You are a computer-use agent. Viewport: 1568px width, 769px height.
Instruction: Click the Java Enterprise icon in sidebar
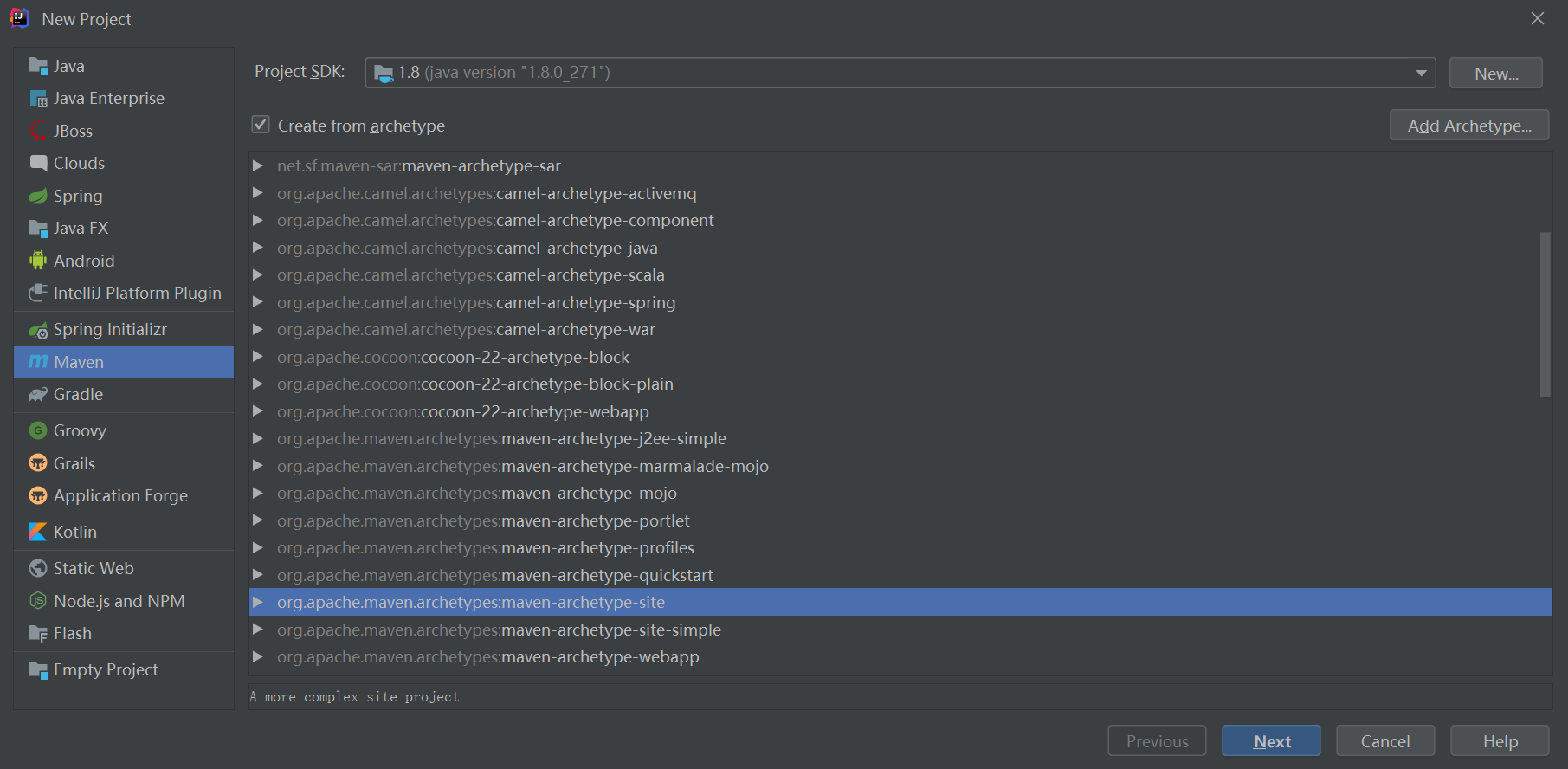point(38,99)
